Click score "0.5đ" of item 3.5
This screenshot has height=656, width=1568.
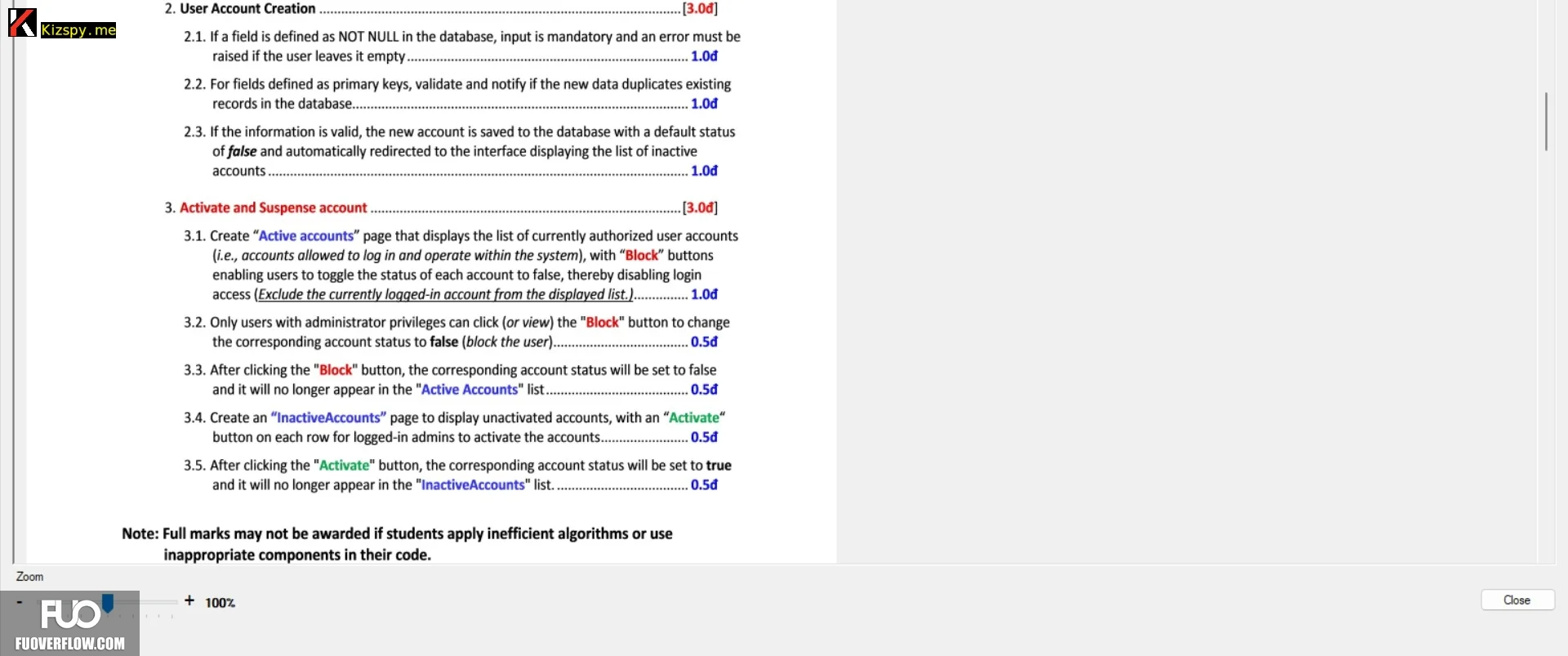tap(704, 484)
